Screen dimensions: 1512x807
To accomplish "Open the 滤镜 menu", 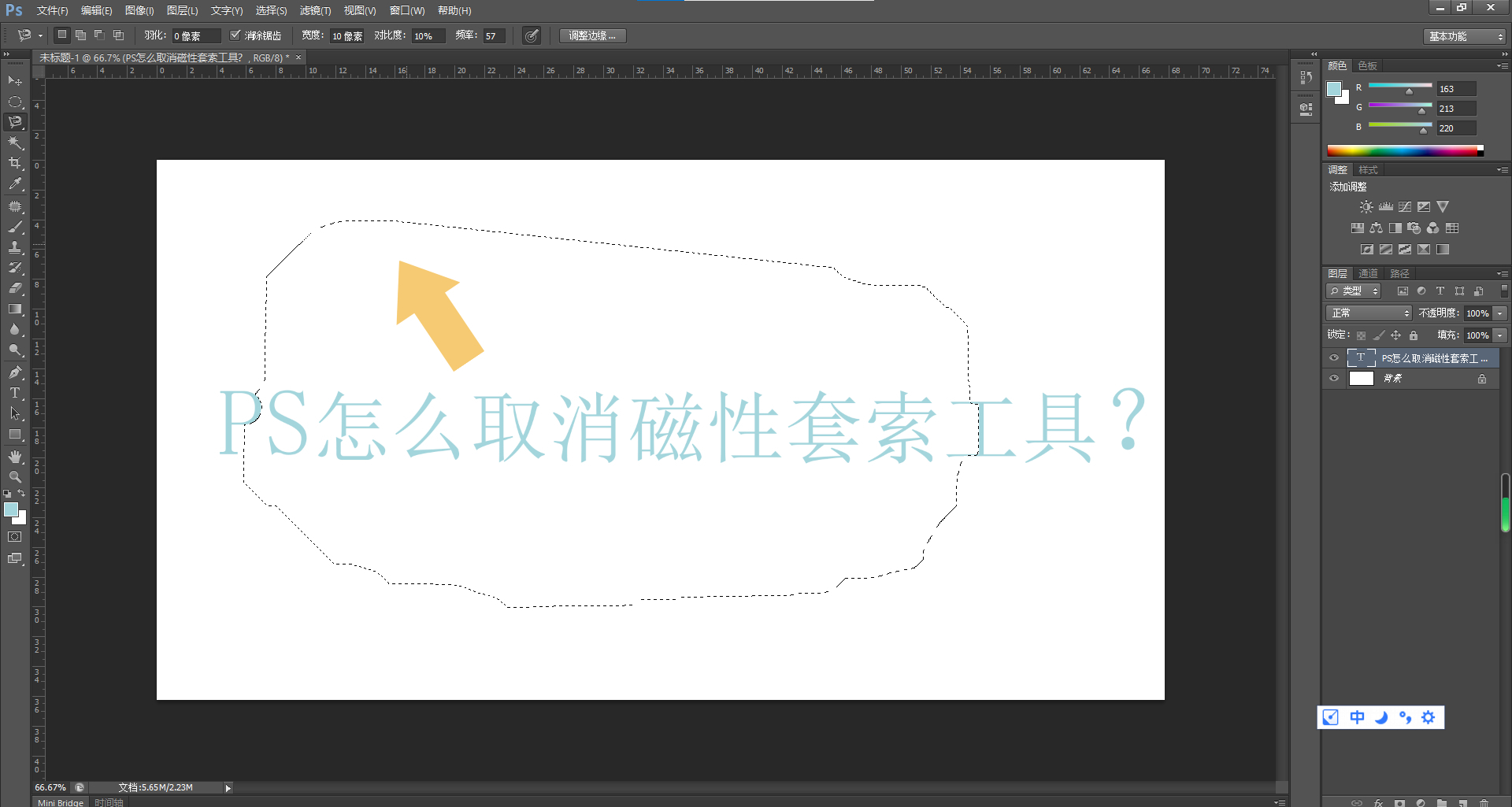I will pyautogui.click(x=315, y=10).
